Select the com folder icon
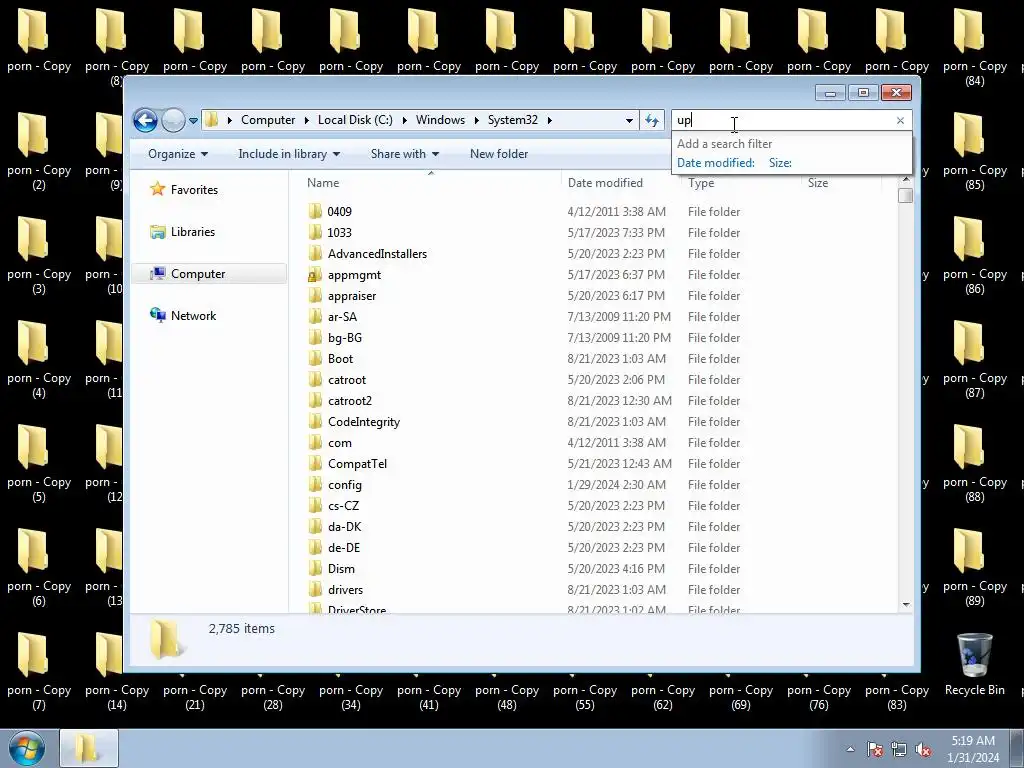Screen dimensions: 1024x768 315,442
